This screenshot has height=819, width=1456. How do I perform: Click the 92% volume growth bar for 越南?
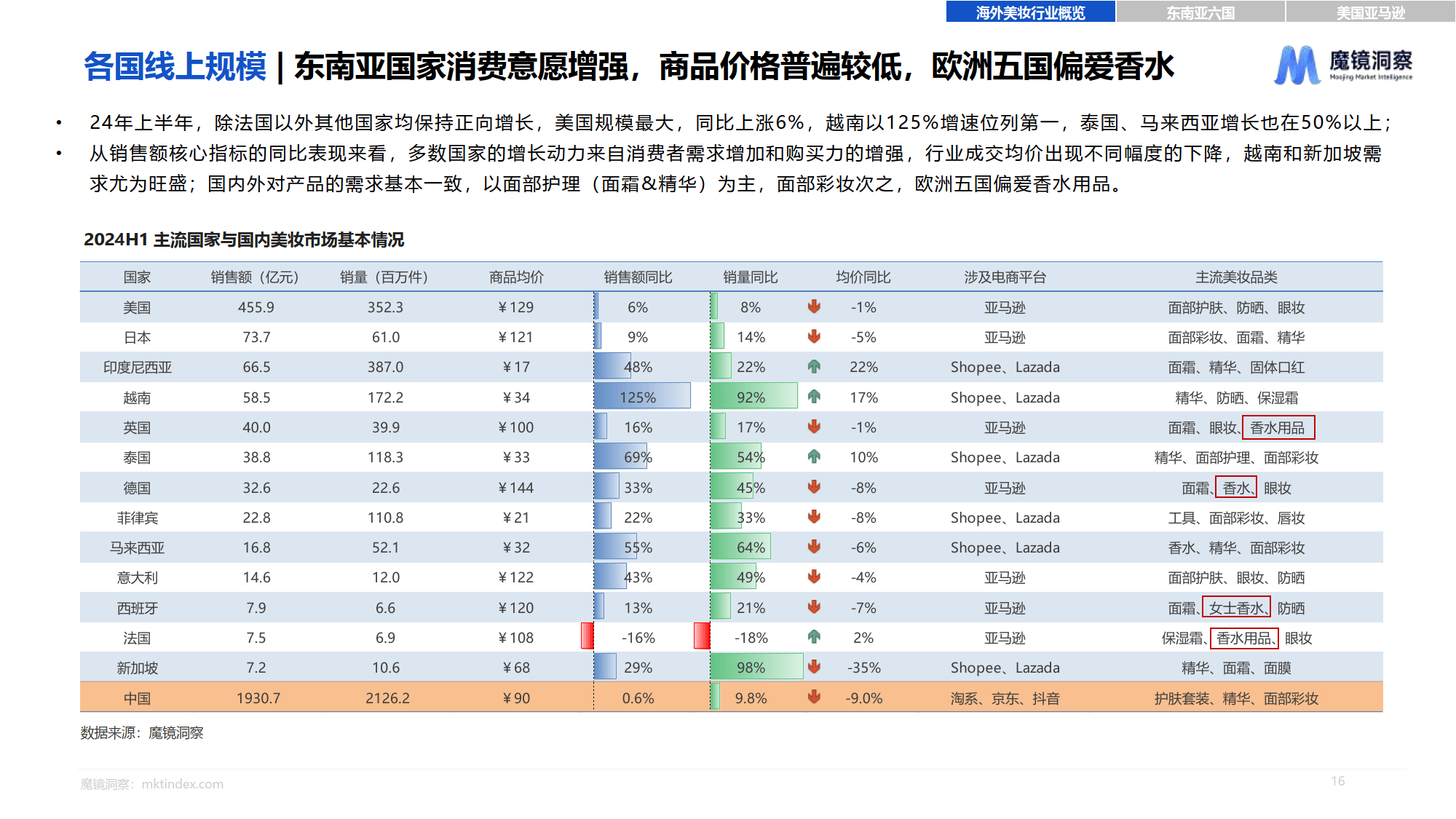(x=753, y=397)
